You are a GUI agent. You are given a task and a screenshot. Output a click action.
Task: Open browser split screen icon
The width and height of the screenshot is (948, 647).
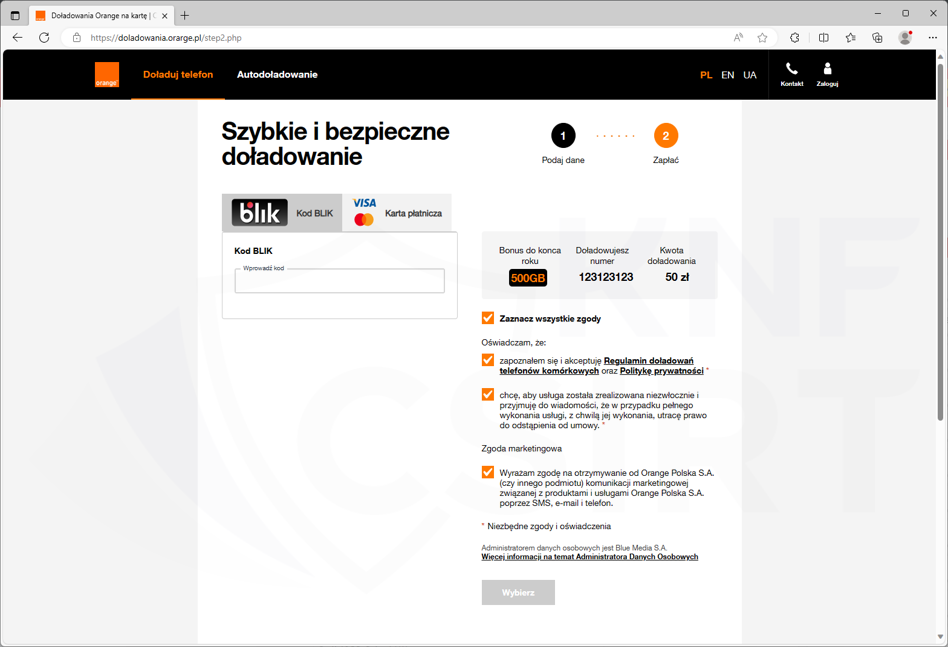pyautogui.click(x=823, y=38)
